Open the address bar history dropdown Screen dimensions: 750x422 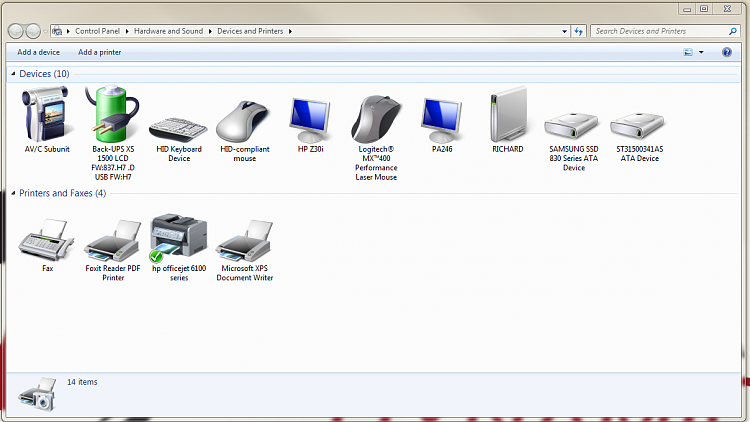564,31
